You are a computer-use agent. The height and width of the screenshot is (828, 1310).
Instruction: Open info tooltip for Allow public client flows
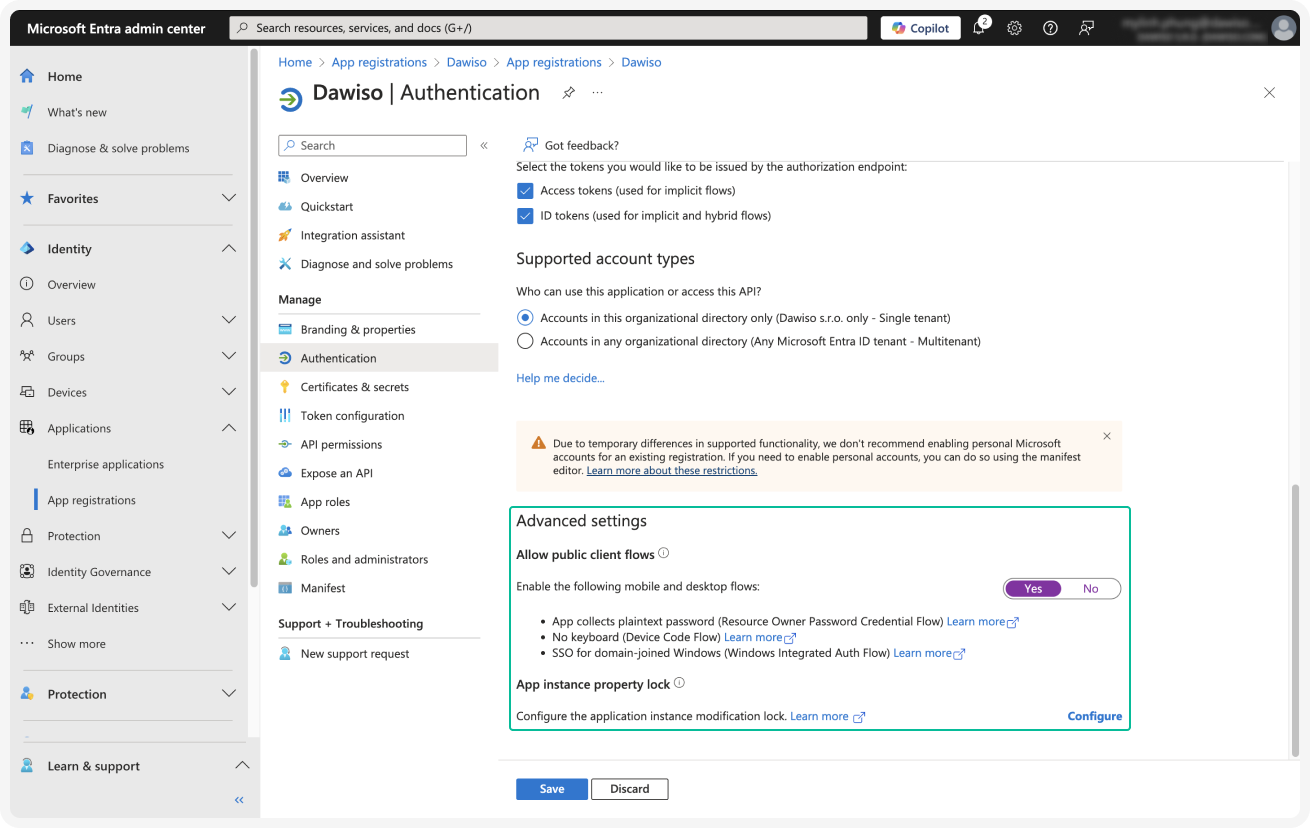tap(663, 553)
